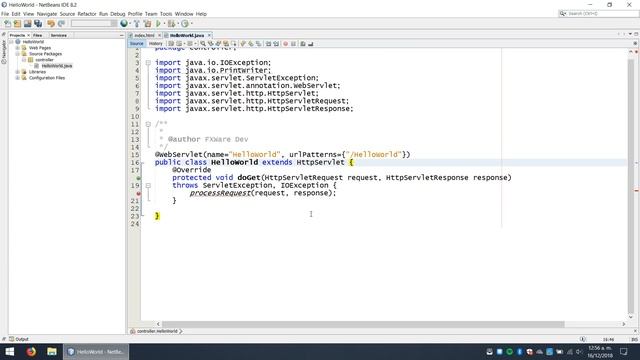Collapse the HelloWorld project root node
The height and width of the screenshot is (360, 640).
(x=11, y=42)
